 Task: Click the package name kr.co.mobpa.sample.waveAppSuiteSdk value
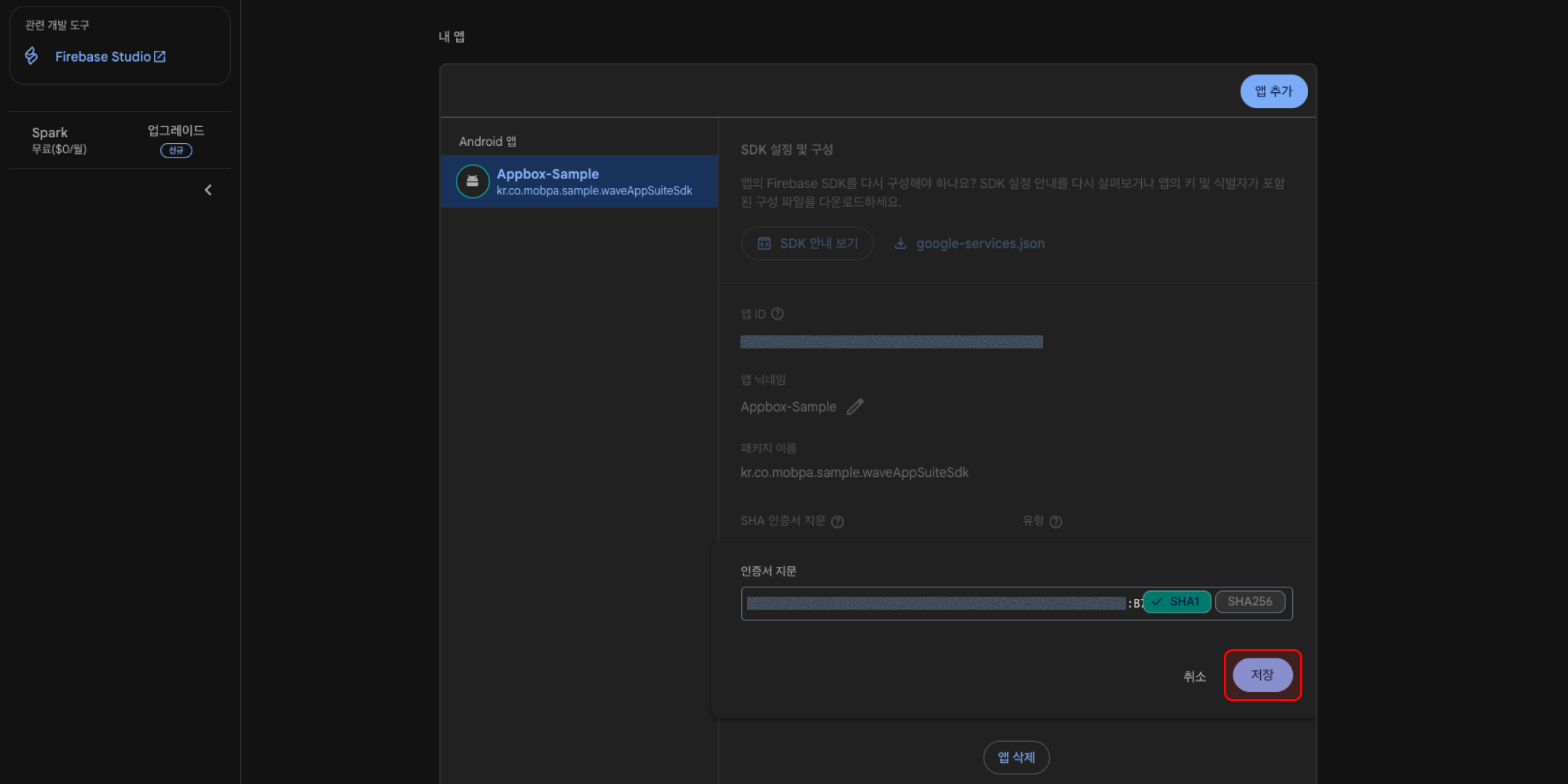tap(854, 473)
